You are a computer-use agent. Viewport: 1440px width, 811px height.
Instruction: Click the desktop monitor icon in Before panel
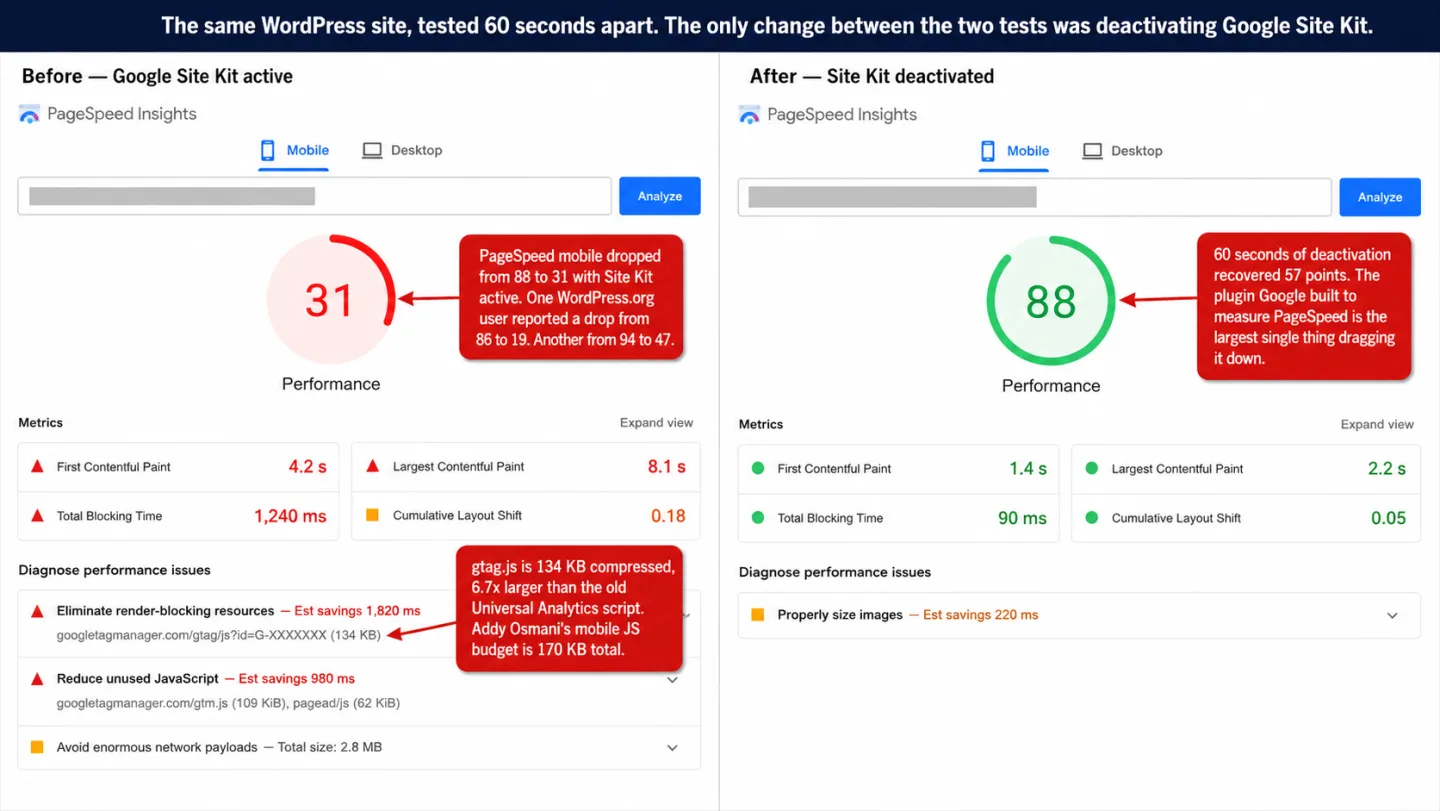click(x=372, y=150)
